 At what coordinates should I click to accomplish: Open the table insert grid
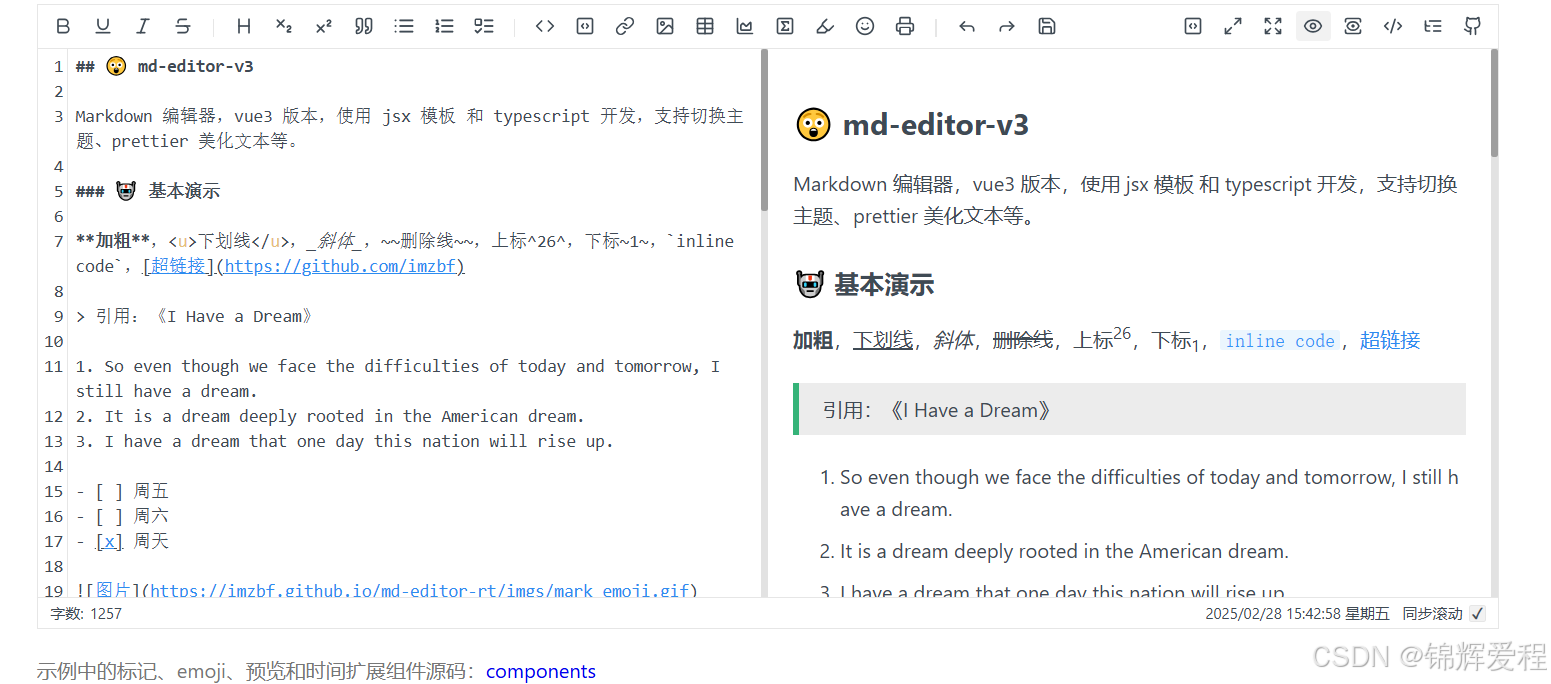pyautogui.click(x=705, y=27)
